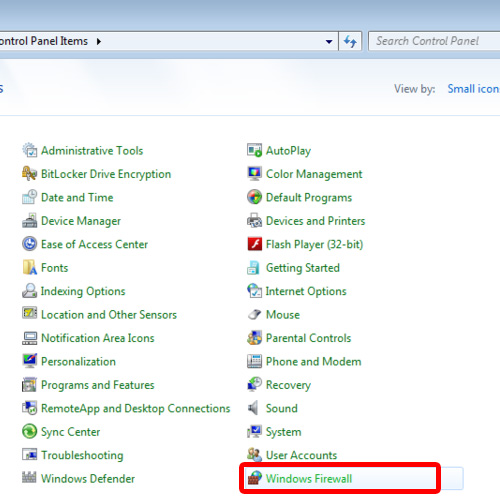The height and width of the screenshot is (500, 500).
Task: Click the Indexing Options icon
Action: (x=29, y=291)
